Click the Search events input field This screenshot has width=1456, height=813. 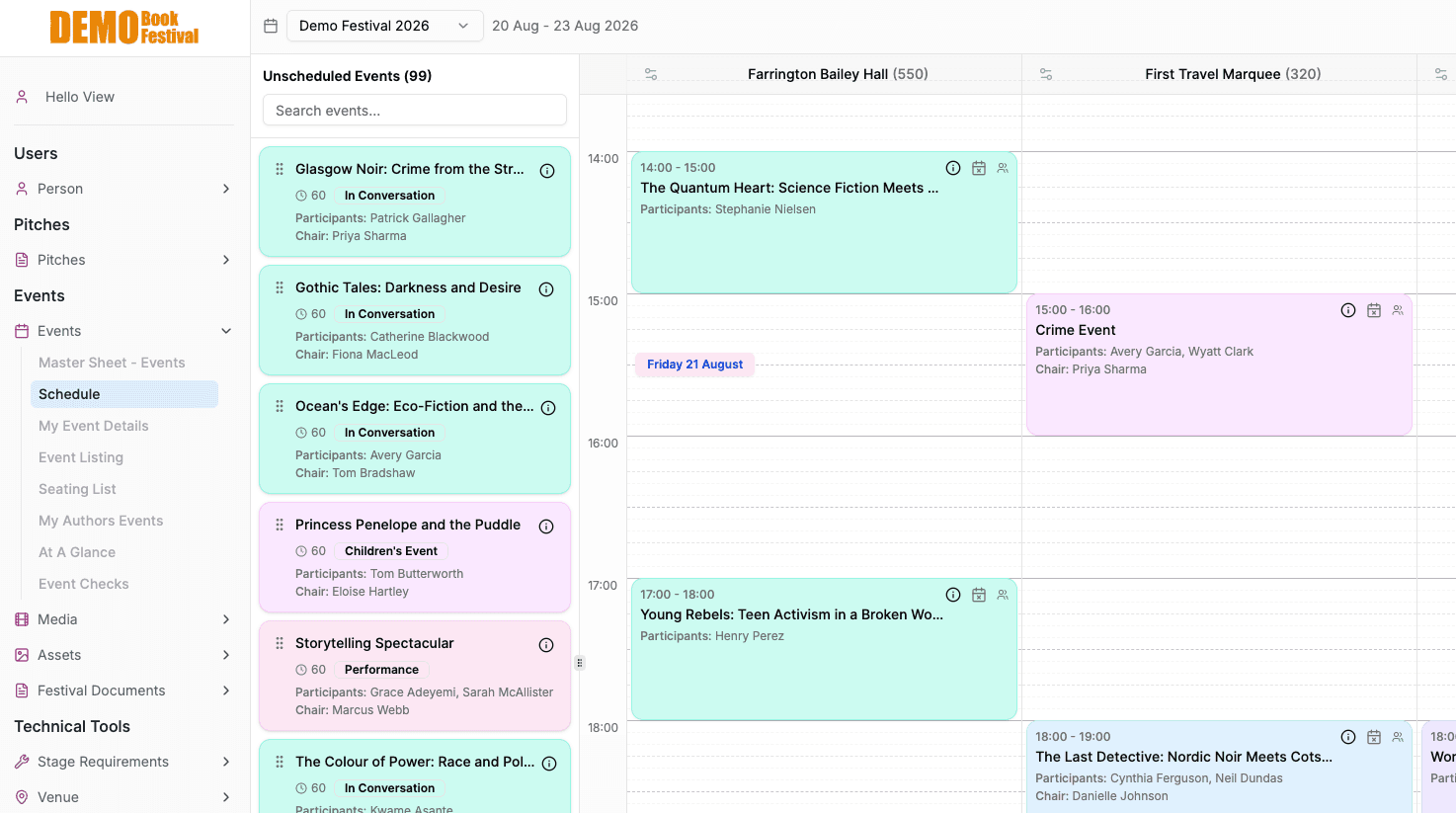coord(414,110)
